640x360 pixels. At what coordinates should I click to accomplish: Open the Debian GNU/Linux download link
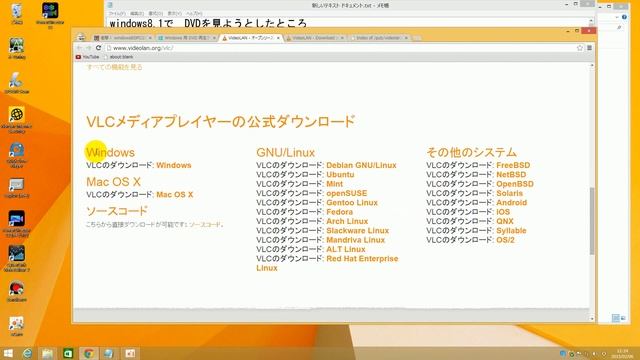tap(361, 165)
